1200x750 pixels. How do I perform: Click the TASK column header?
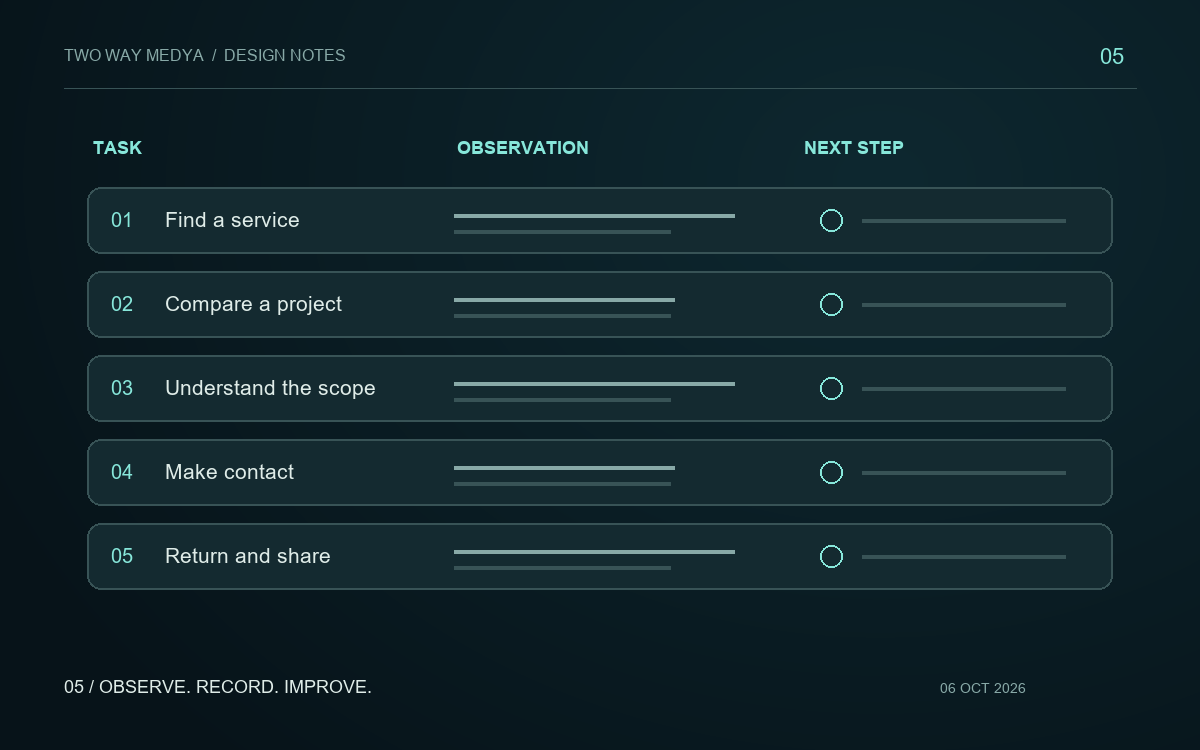(117, 148)
